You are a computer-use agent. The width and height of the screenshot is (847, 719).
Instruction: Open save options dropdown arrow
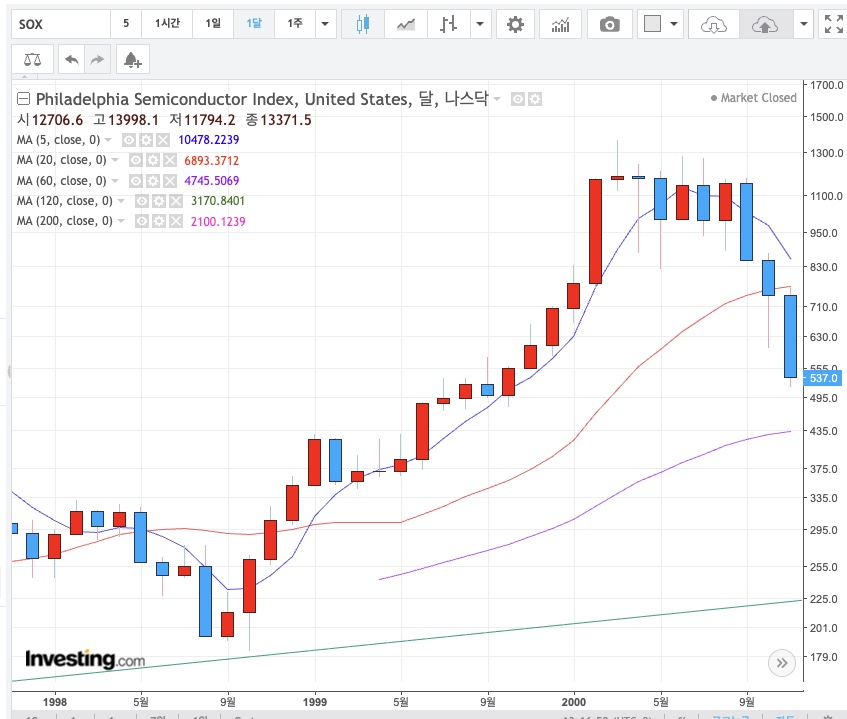(804, 24)
